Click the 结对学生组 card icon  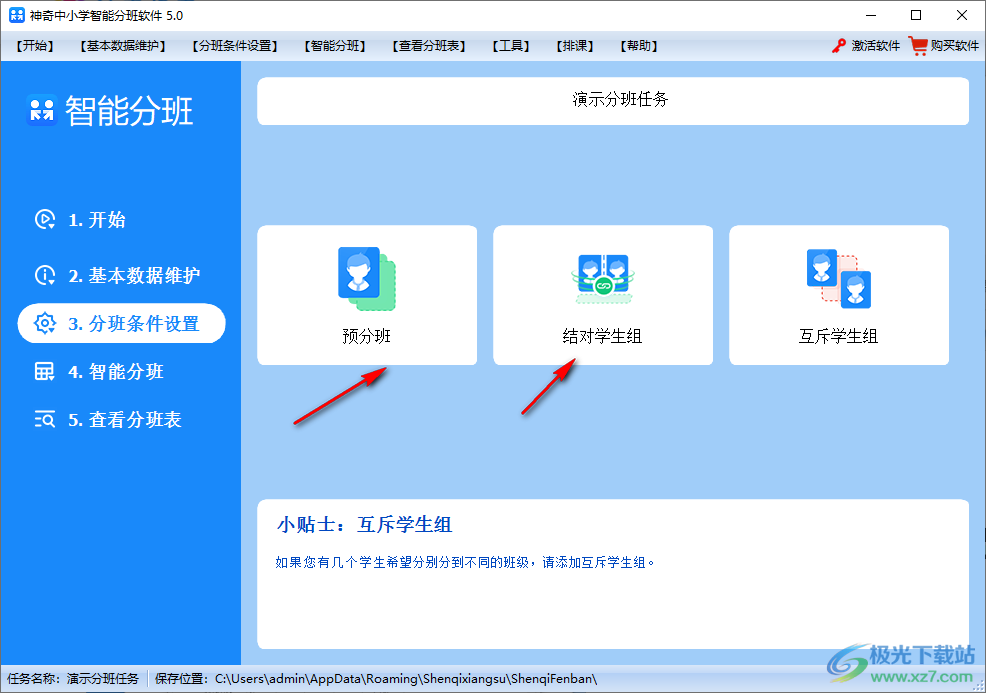pyautogui.click(x=602, y=279)
